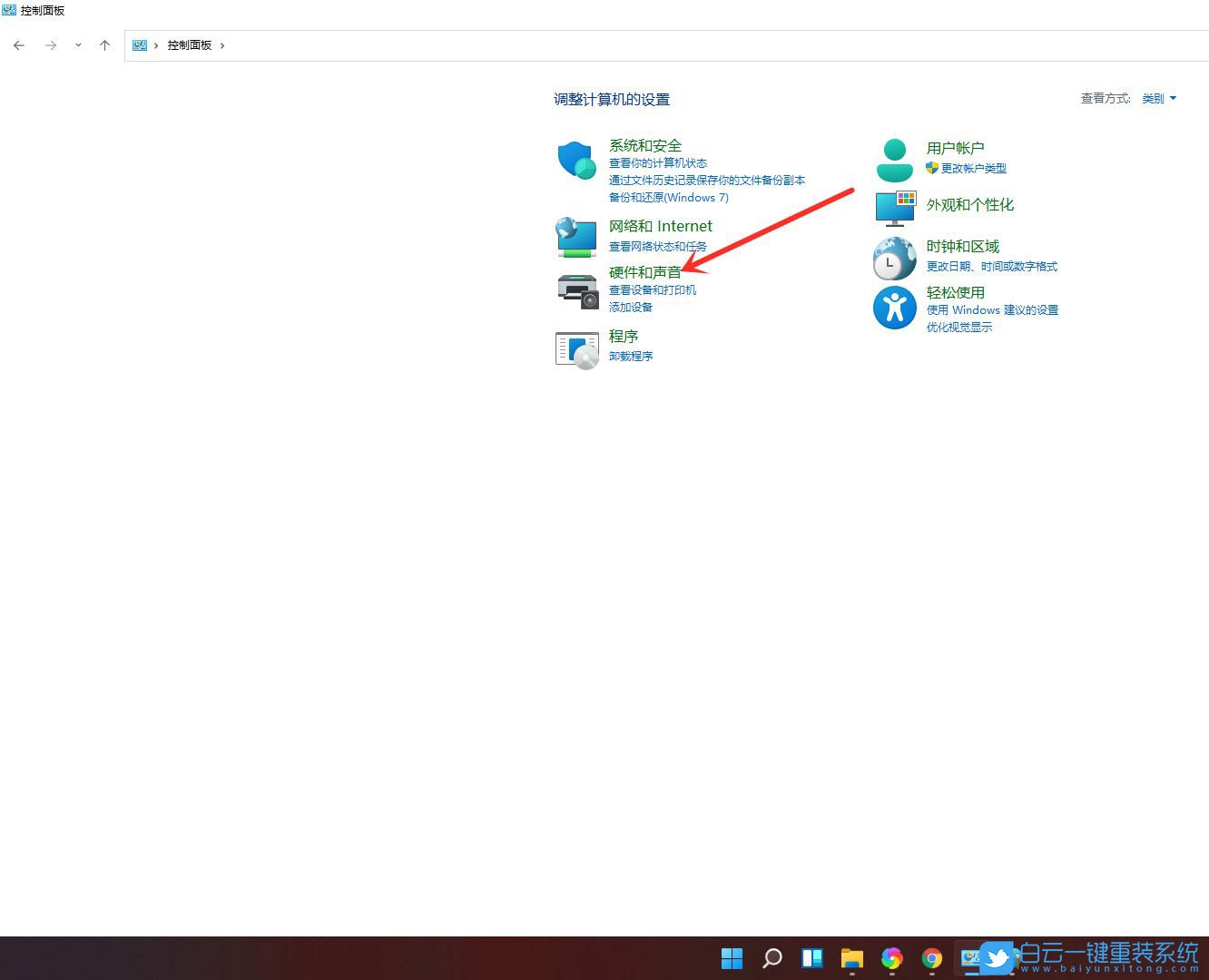Open taskbar search magnifier
The width and height of the screenshot is (1209, 980).
[x=772, y=958]
